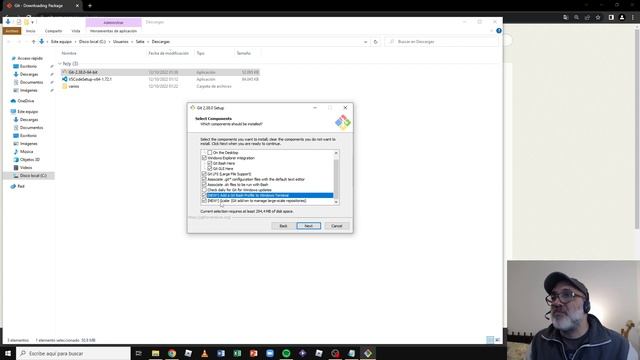Select the Git-2.38.0-64-bit file
This screenshot has height=360, width=640.
pos(160,72)
